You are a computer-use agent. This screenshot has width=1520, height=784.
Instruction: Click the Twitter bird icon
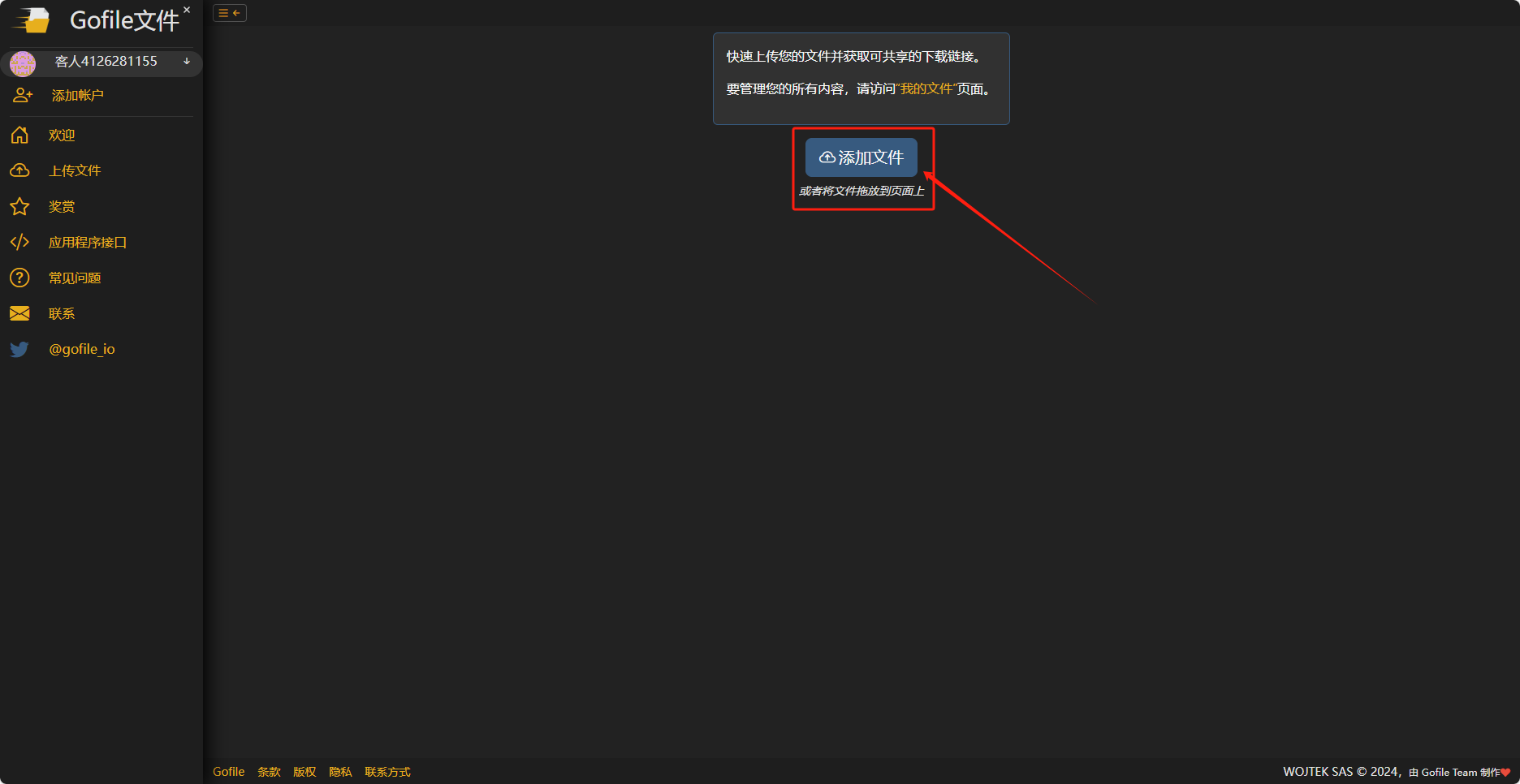19,350
